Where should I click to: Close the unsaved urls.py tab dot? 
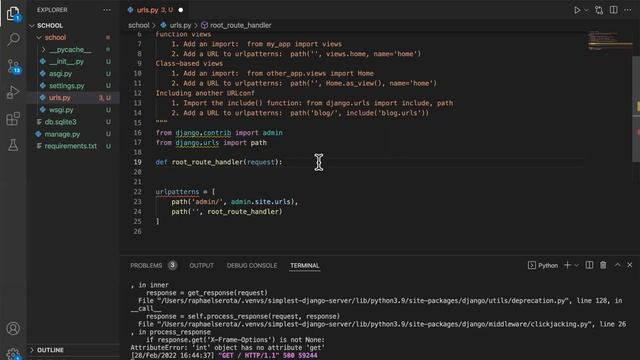[180, 10]
